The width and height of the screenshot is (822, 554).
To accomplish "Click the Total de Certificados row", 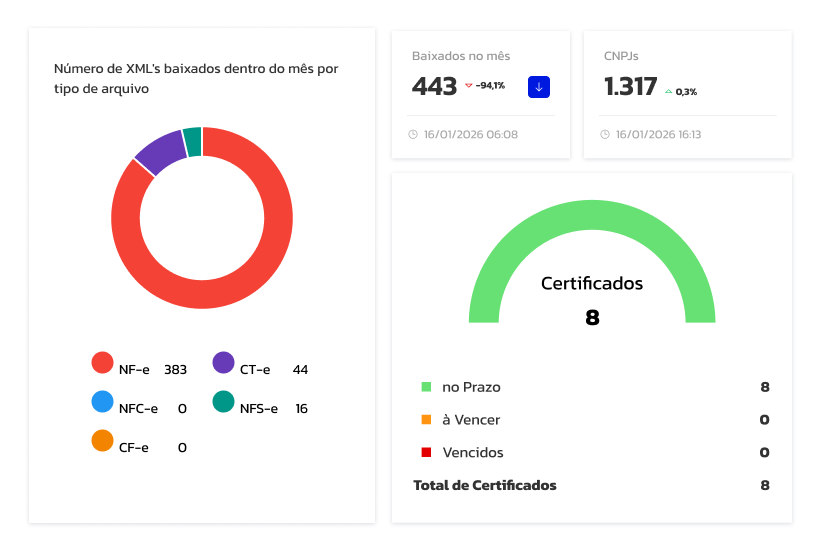I will tap(591, 486).
